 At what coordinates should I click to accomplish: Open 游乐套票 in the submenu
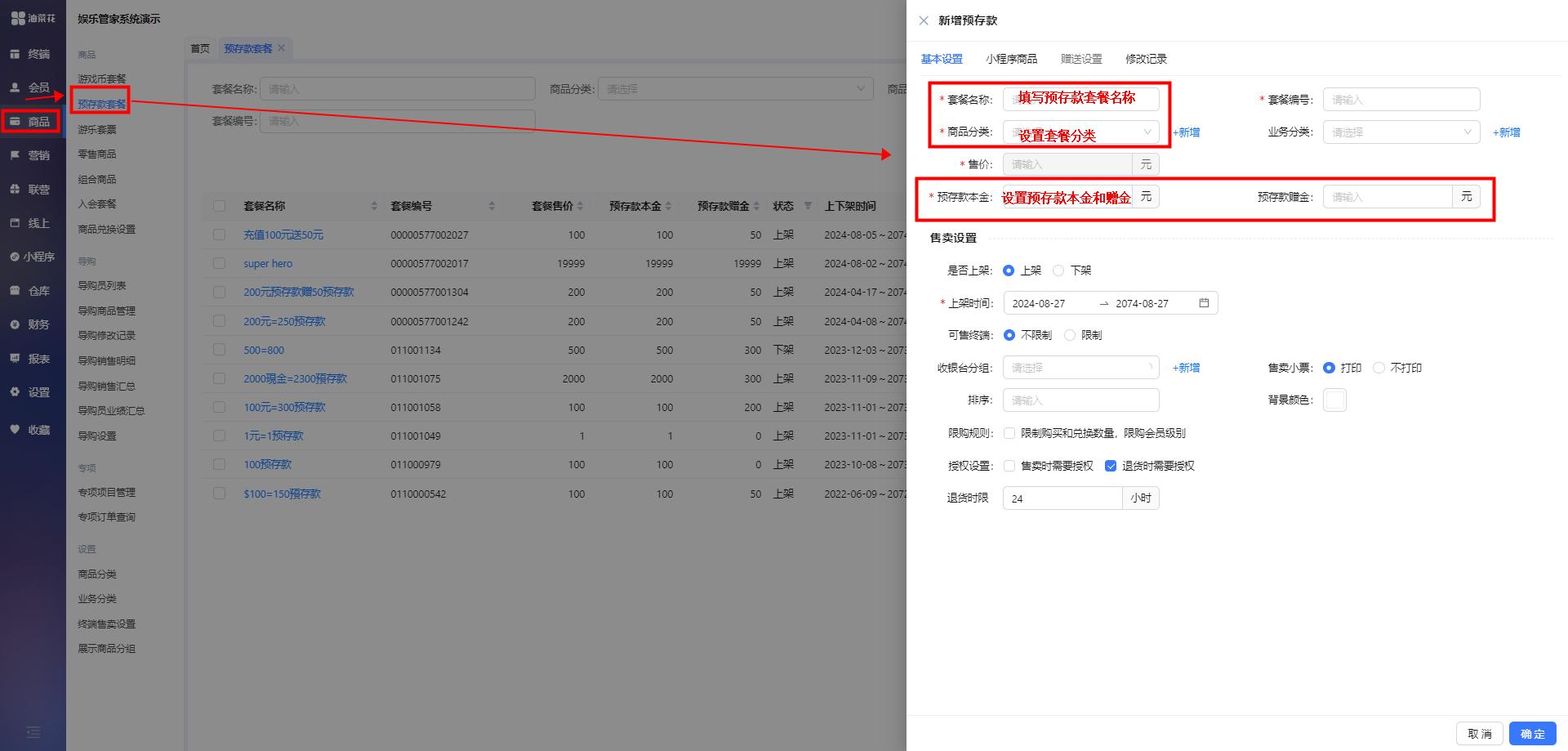(x=97, y=129)
